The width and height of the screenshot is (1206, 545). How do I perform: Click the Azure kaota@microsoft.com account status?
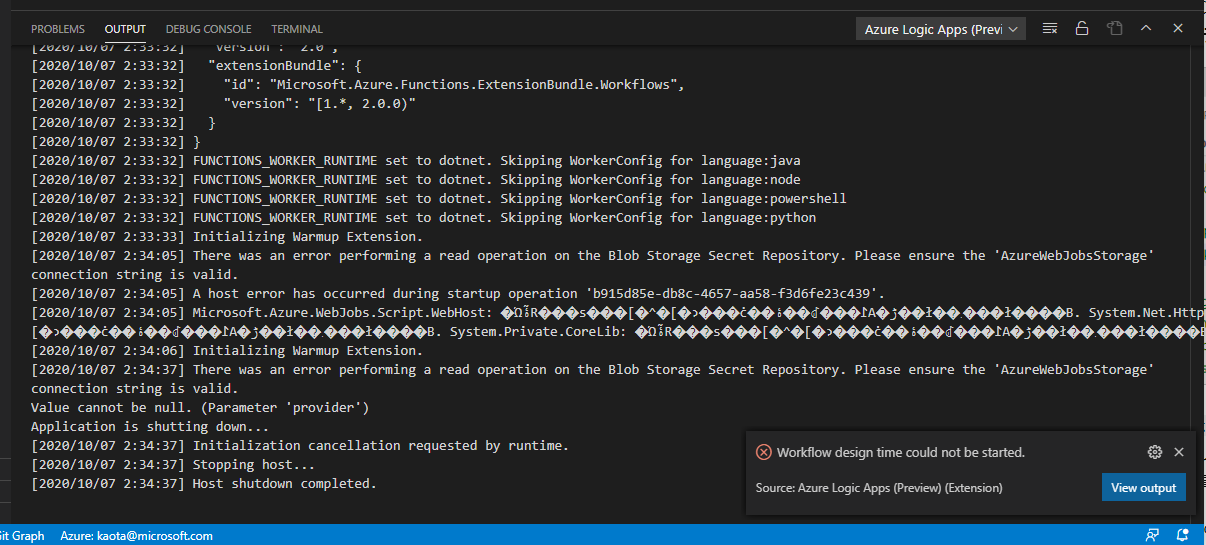136,536
